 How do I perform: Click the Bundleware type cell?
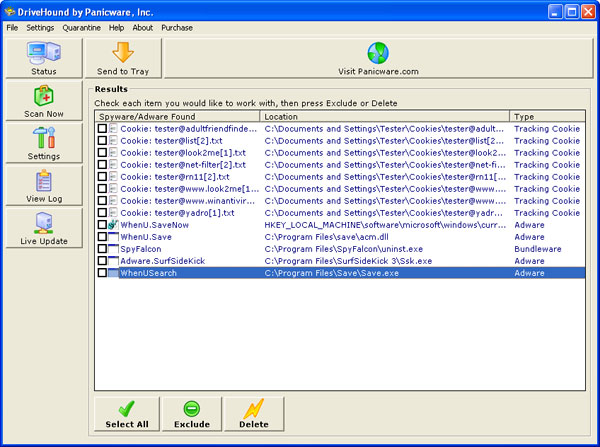tap(538, 249)
